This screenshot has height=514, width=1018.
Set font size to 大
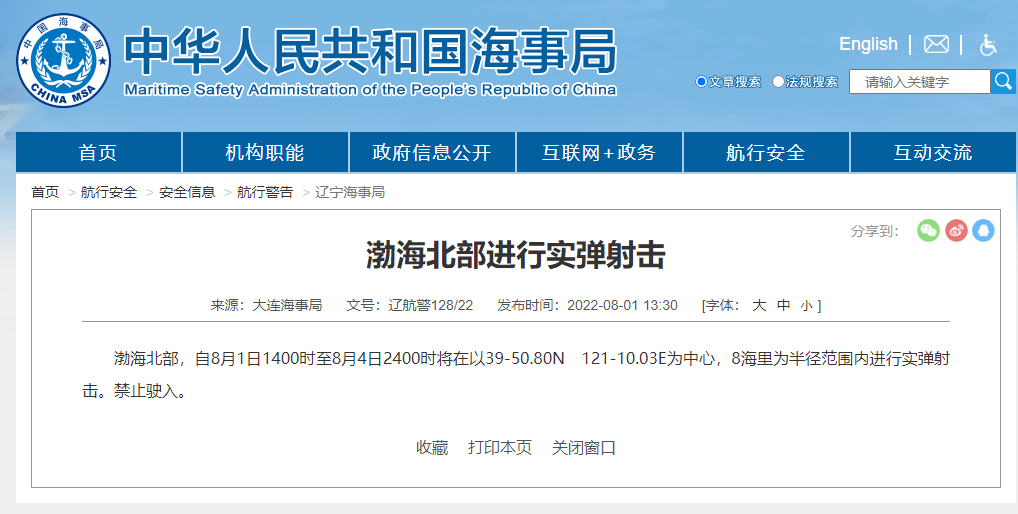(x=759, y=305)
